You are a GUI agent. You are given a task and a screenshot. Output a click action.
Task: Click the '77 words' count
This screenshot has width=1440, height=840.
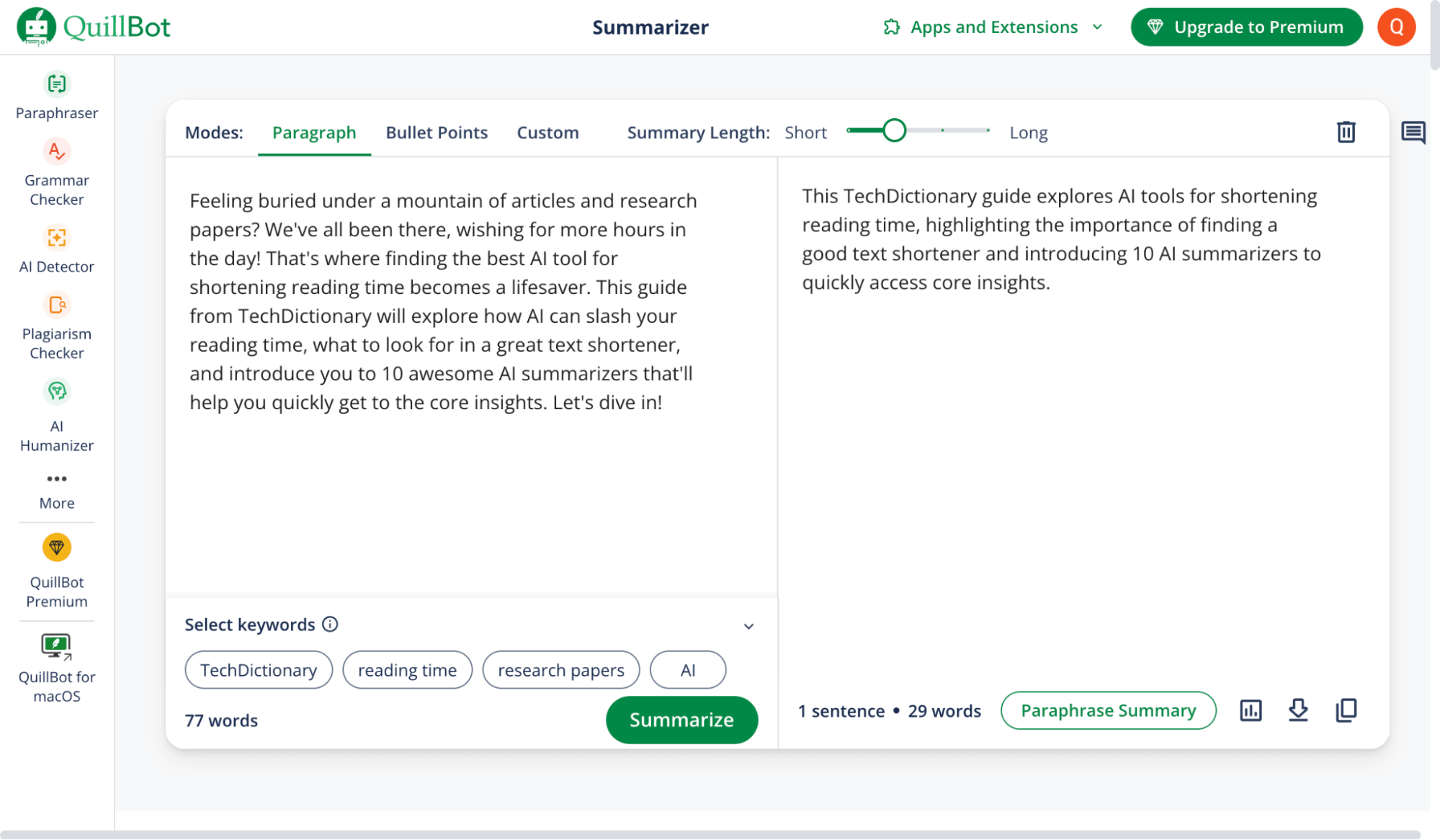221,720
